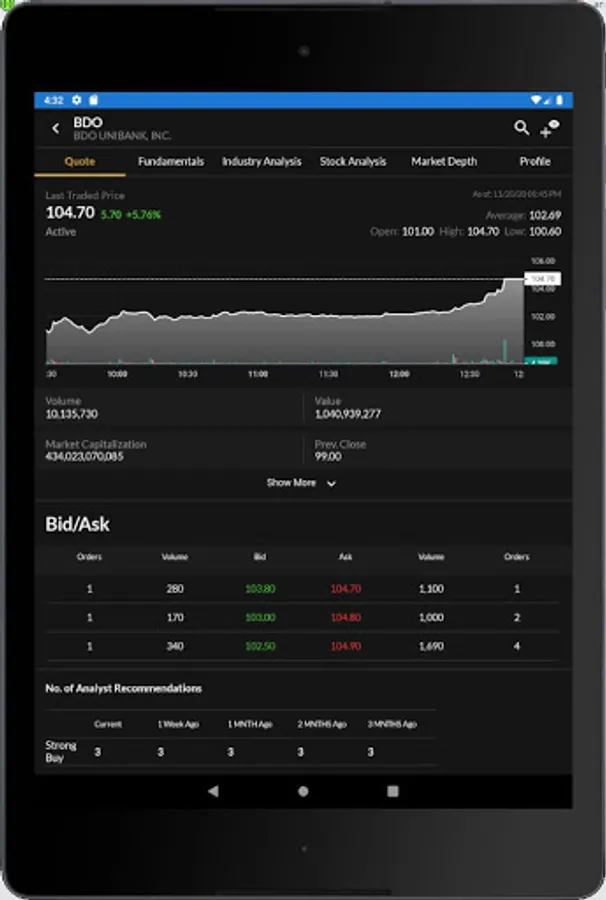606x900 pixels.
Task: Select the Quote tab
Action: pos(80,161)
